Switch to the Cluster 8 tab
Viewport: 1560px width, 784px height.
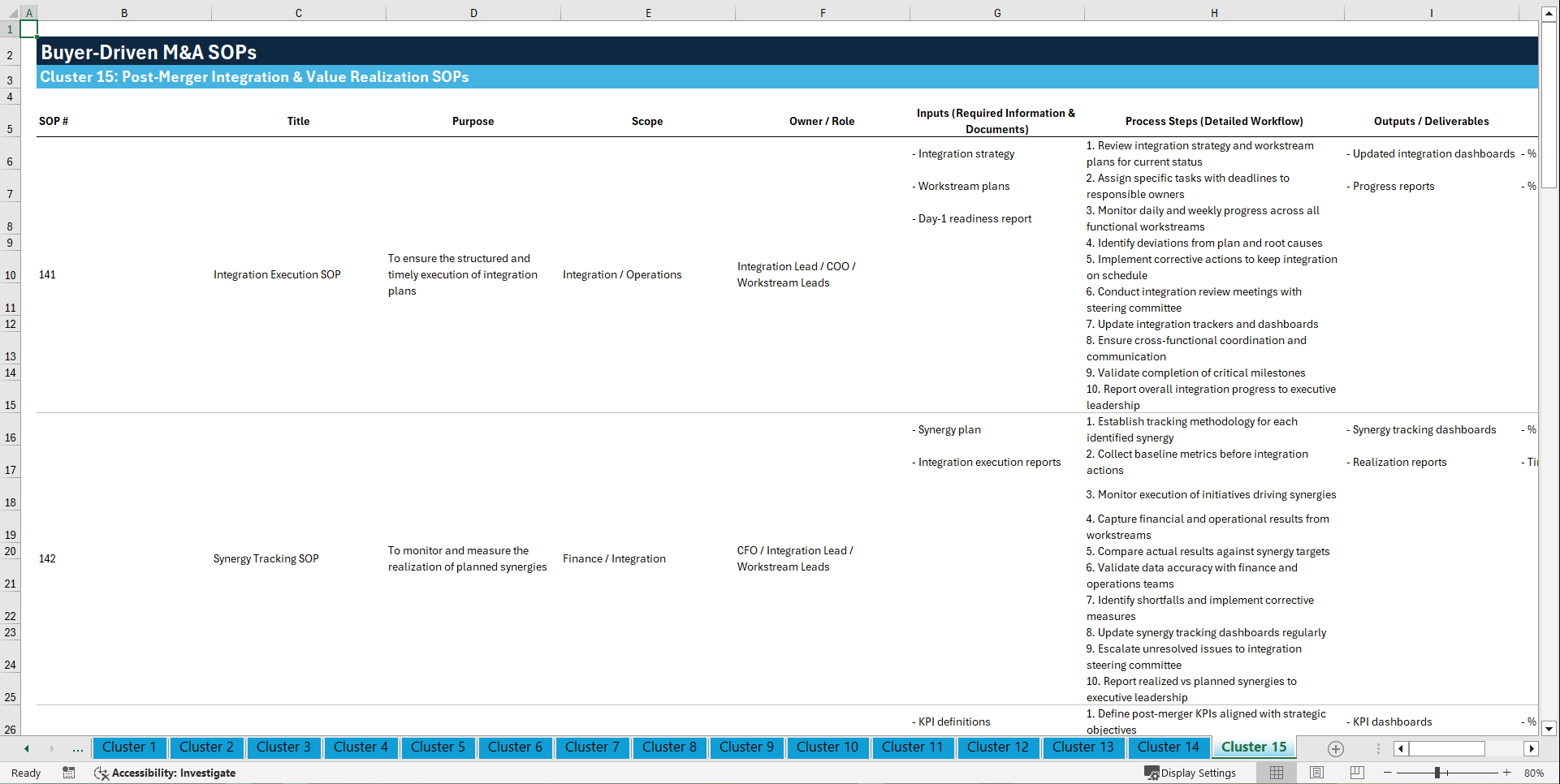[669, 747]
